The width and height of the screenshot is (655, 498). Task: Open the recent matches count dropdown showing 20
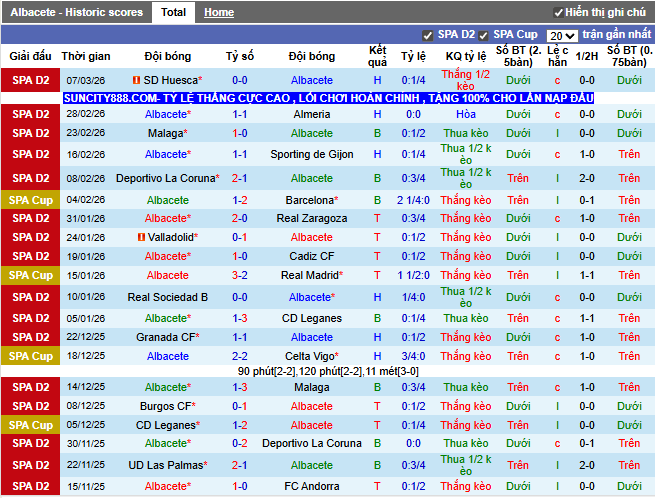pyautogui.click(x=562, y=35)
